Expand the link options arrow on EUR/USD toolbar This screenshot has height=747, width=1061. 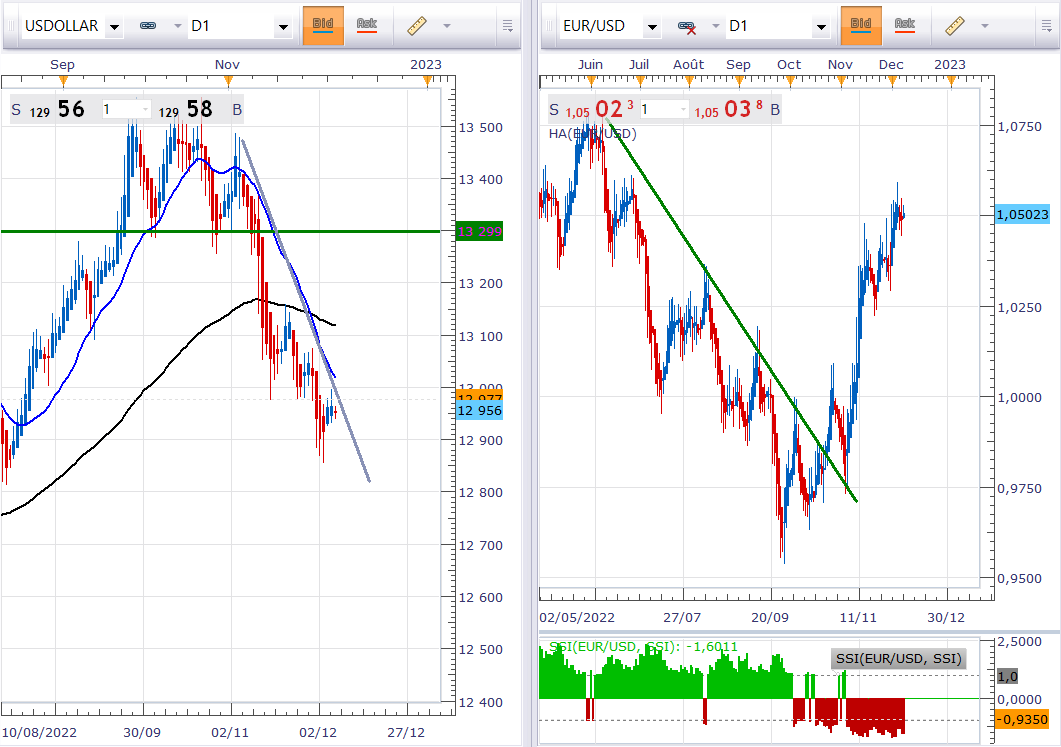coord(714,26)
